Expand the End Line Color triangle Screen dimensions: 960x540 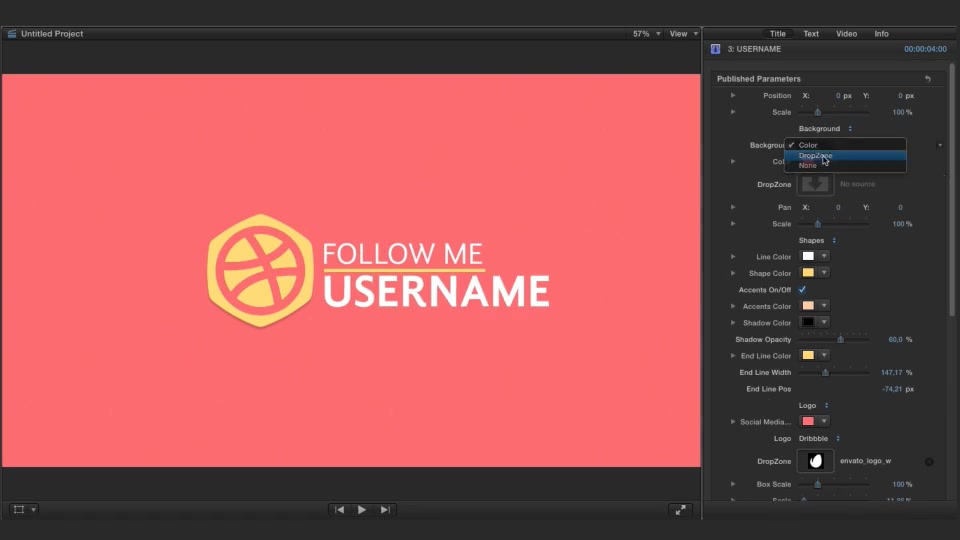click(x=733, y=356)
